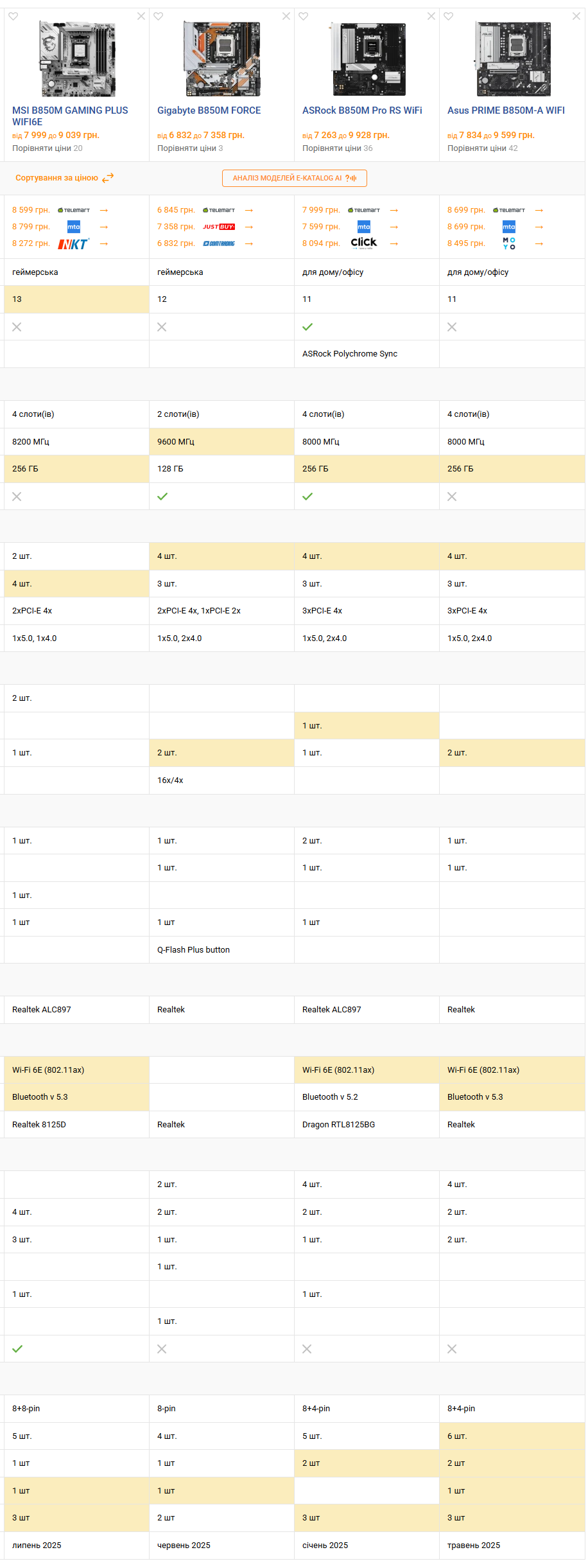Screen dimensions: 588x1568
Task: Open NKT store logo offer for MSI
Action: point(74,243)
